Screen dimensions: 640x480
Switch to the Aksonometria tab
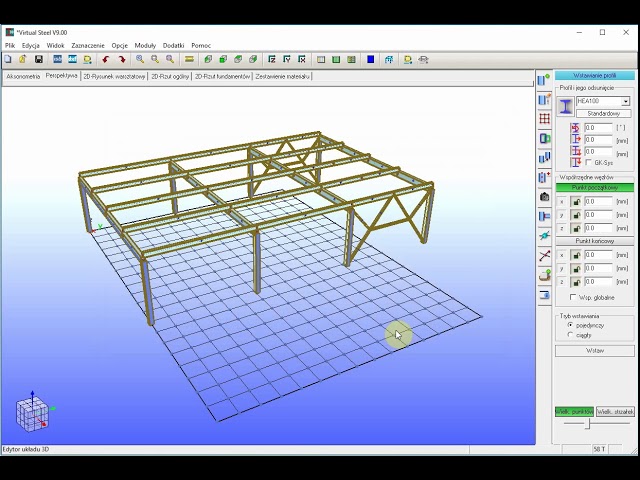23,76
